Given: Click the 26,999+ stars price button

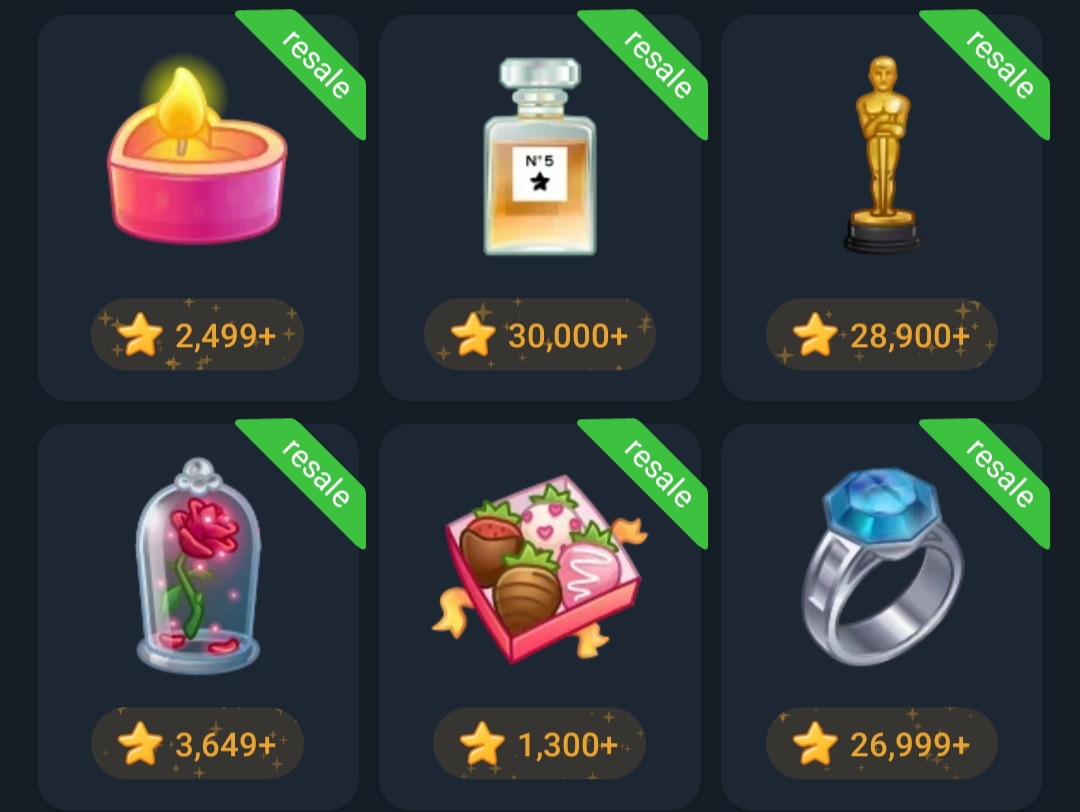Looking at the screenshot, I should tap(882, 744).
